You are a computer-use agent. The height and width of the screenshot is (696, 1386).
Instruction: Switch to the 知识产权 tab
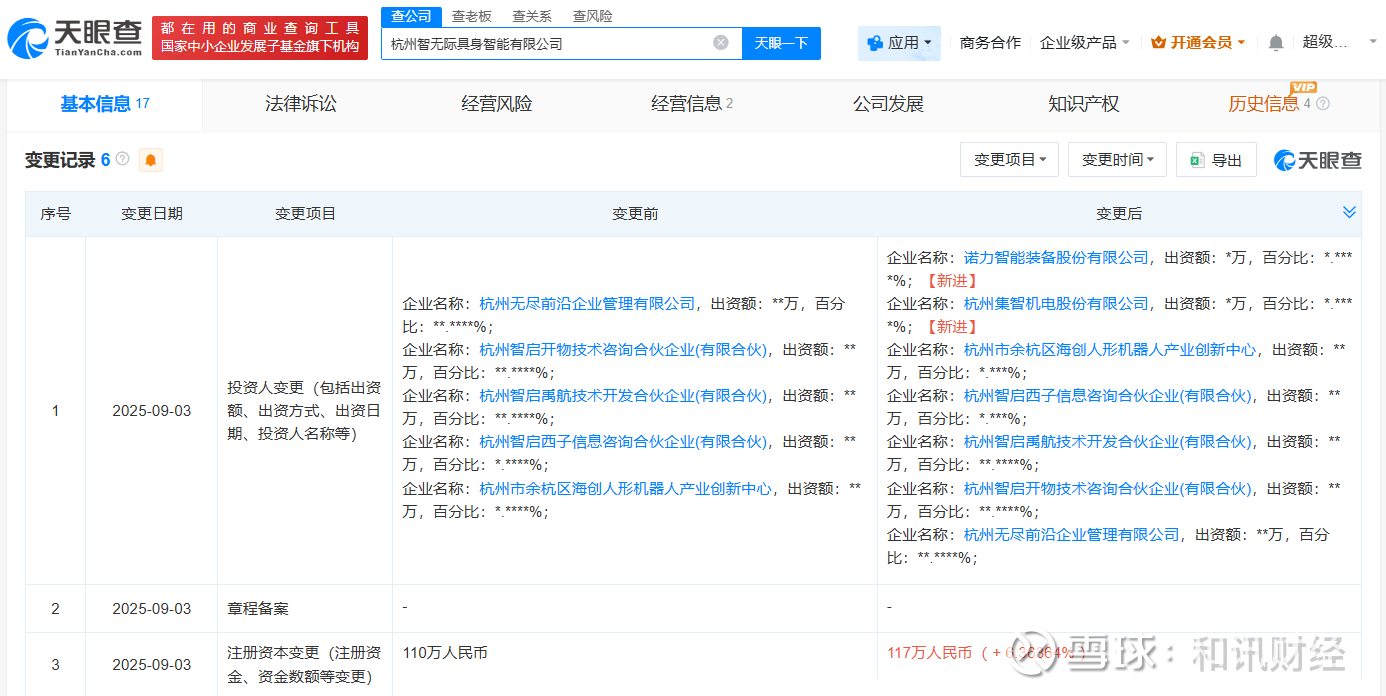pyautogui.click(x=1083, y=104)
